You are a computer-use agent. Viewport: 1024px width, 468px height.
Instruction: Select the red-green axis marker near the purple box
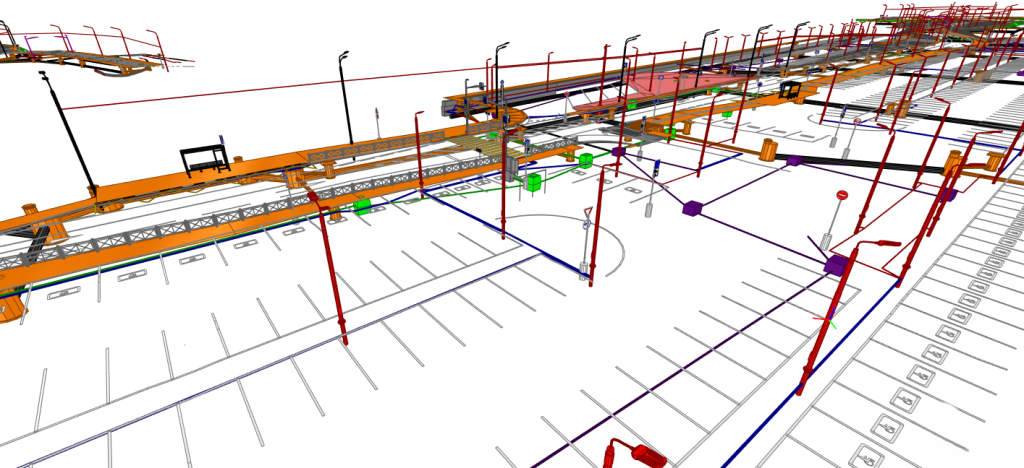tap(827, 319)
